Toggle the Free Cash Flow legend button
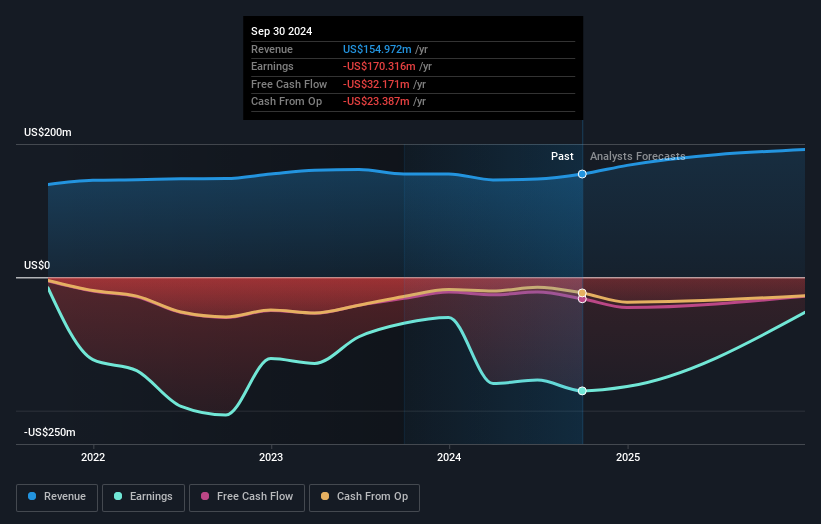 tap(247, 497)
